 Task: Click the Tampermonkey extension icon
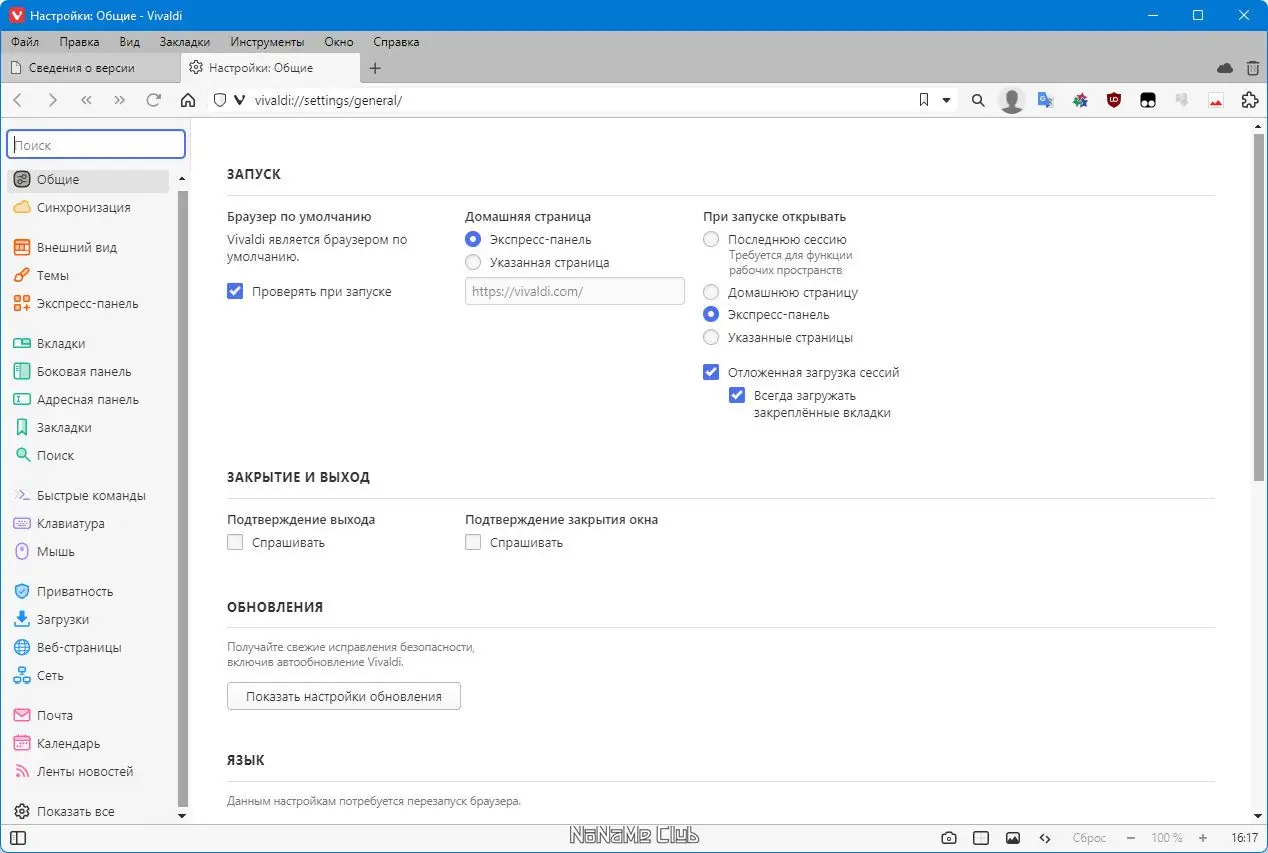coord(1148,100)
